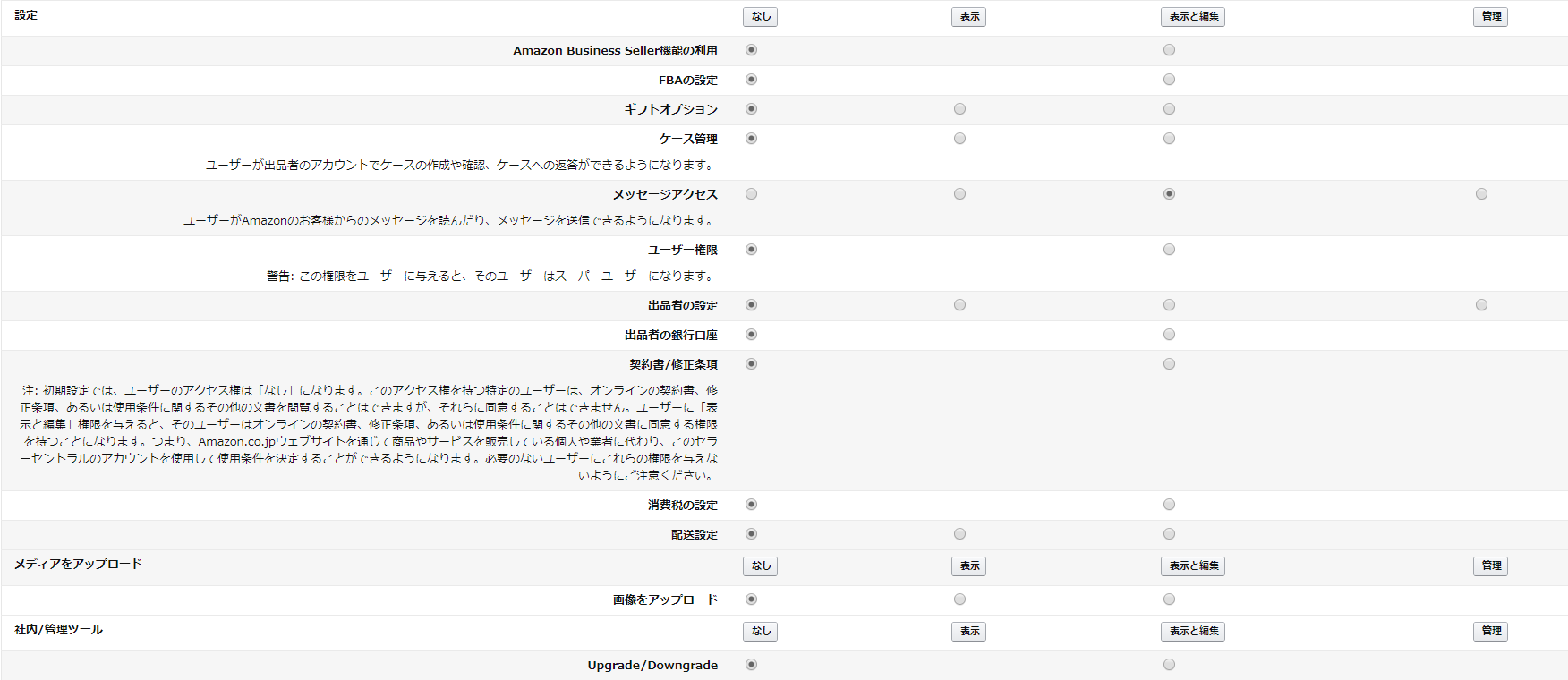Screen dimensions: 1568x680
Task: Choose 表示 for 出品者の設定
Action: click(x=959, y=305)
